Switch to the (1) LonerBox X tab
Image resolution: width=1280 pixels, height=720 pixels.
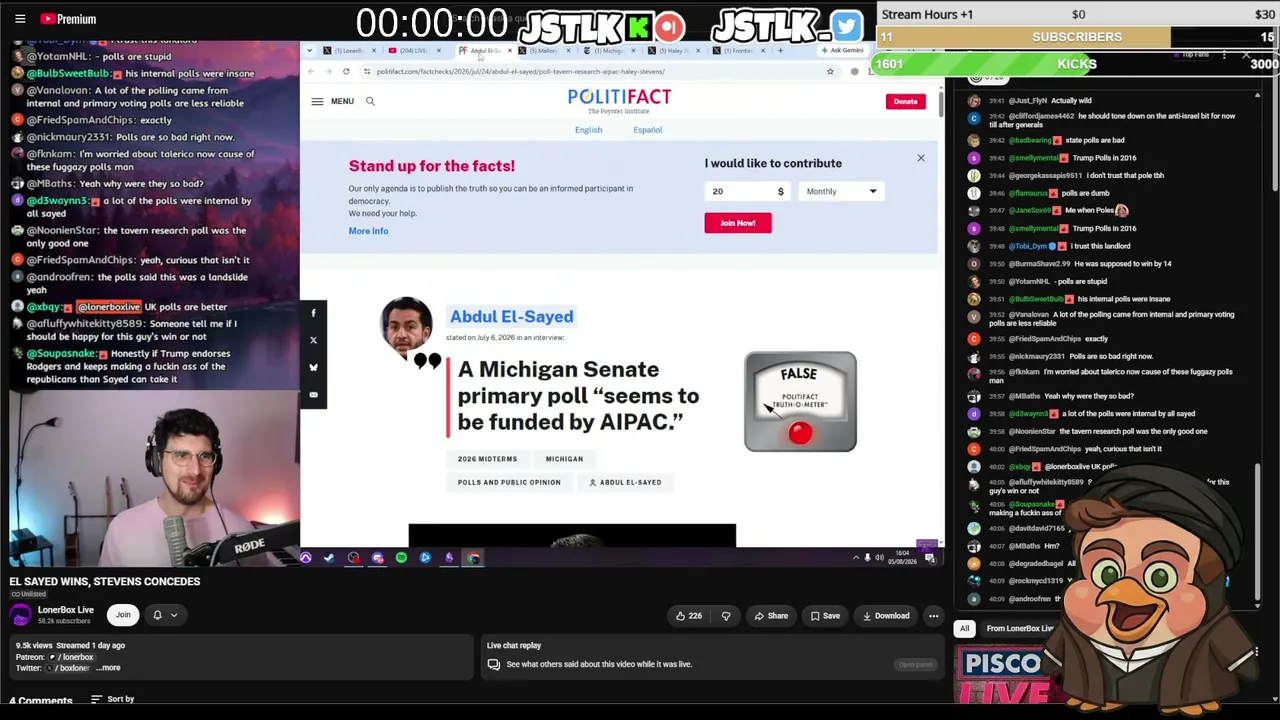click(x=349, y=50)
